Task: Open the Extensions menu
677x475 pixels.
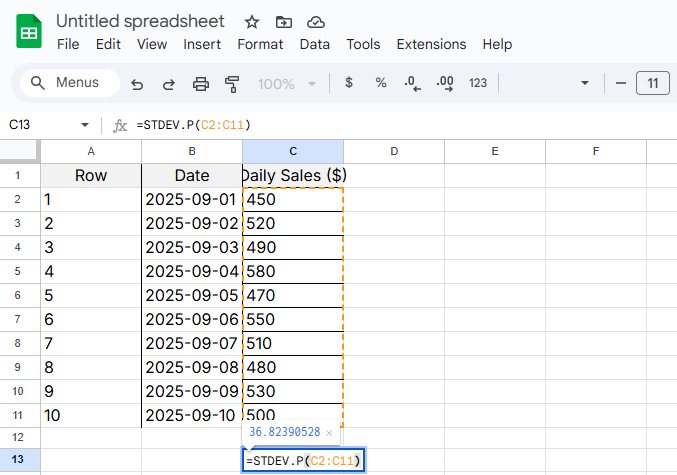Action: coord(431,44)
